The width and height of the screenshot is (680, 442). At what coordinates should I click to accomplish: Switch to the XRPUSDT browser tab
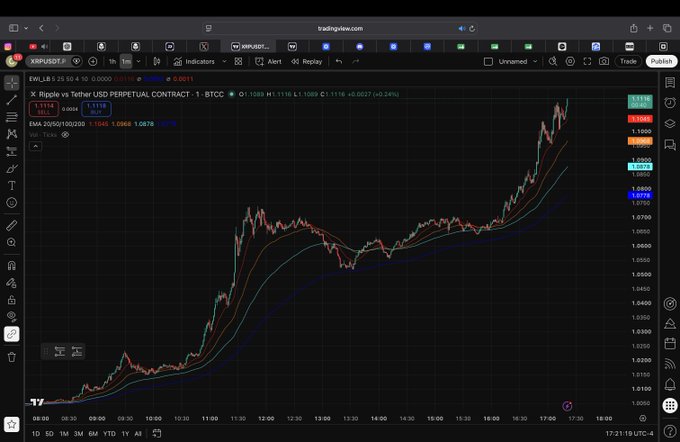click(x=250, y=46)
